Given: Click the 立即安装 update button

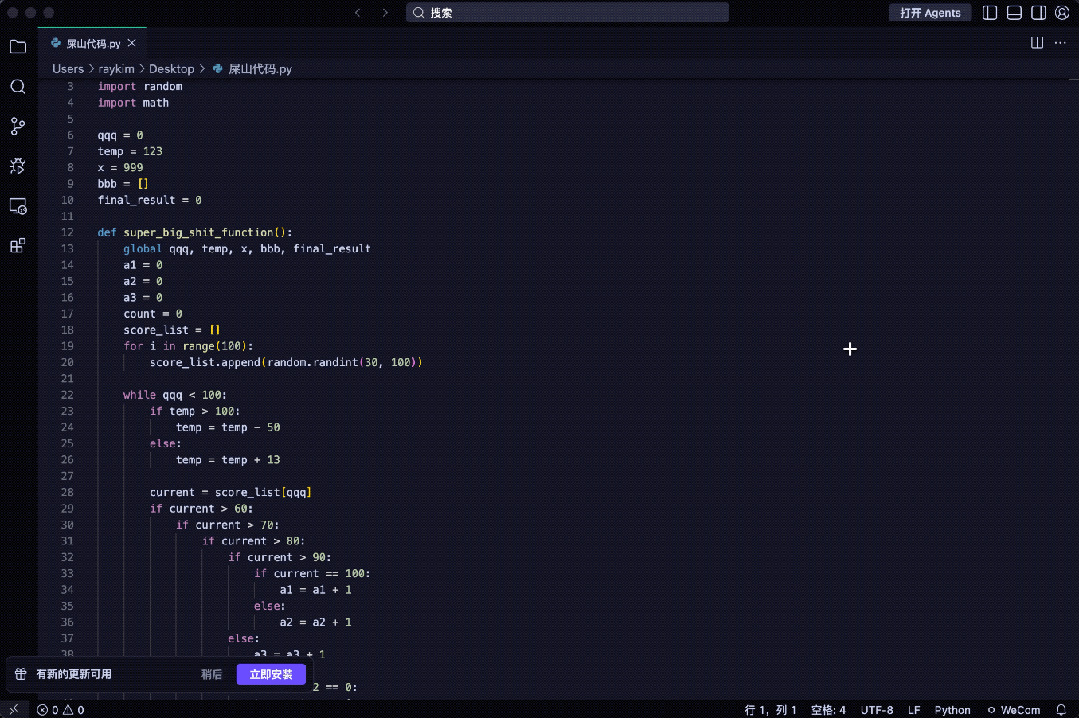Looking at the screenshot, I should click(x=271, y=674).
